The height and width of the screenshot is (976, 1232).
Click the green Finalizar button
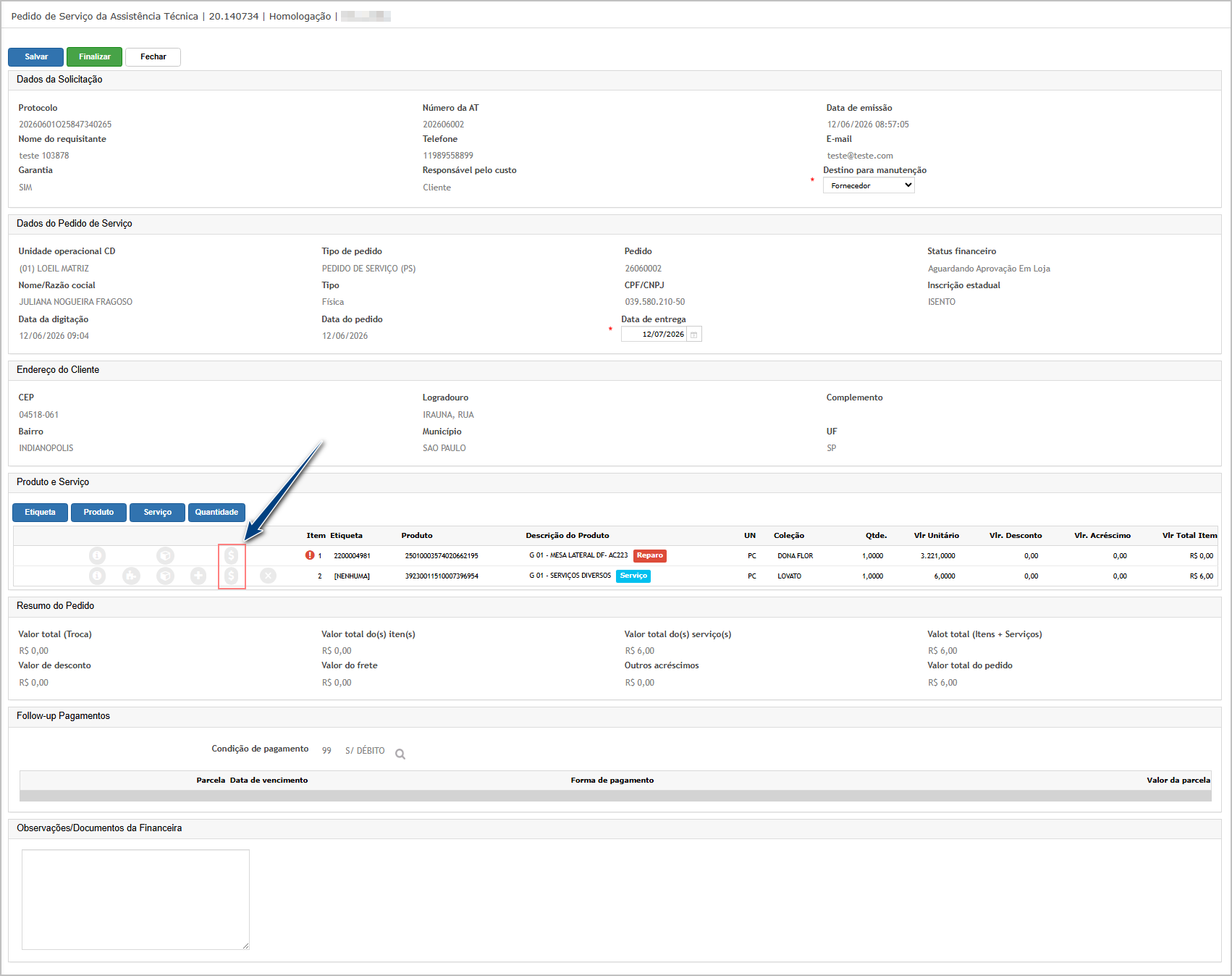[x=94, y=56]
